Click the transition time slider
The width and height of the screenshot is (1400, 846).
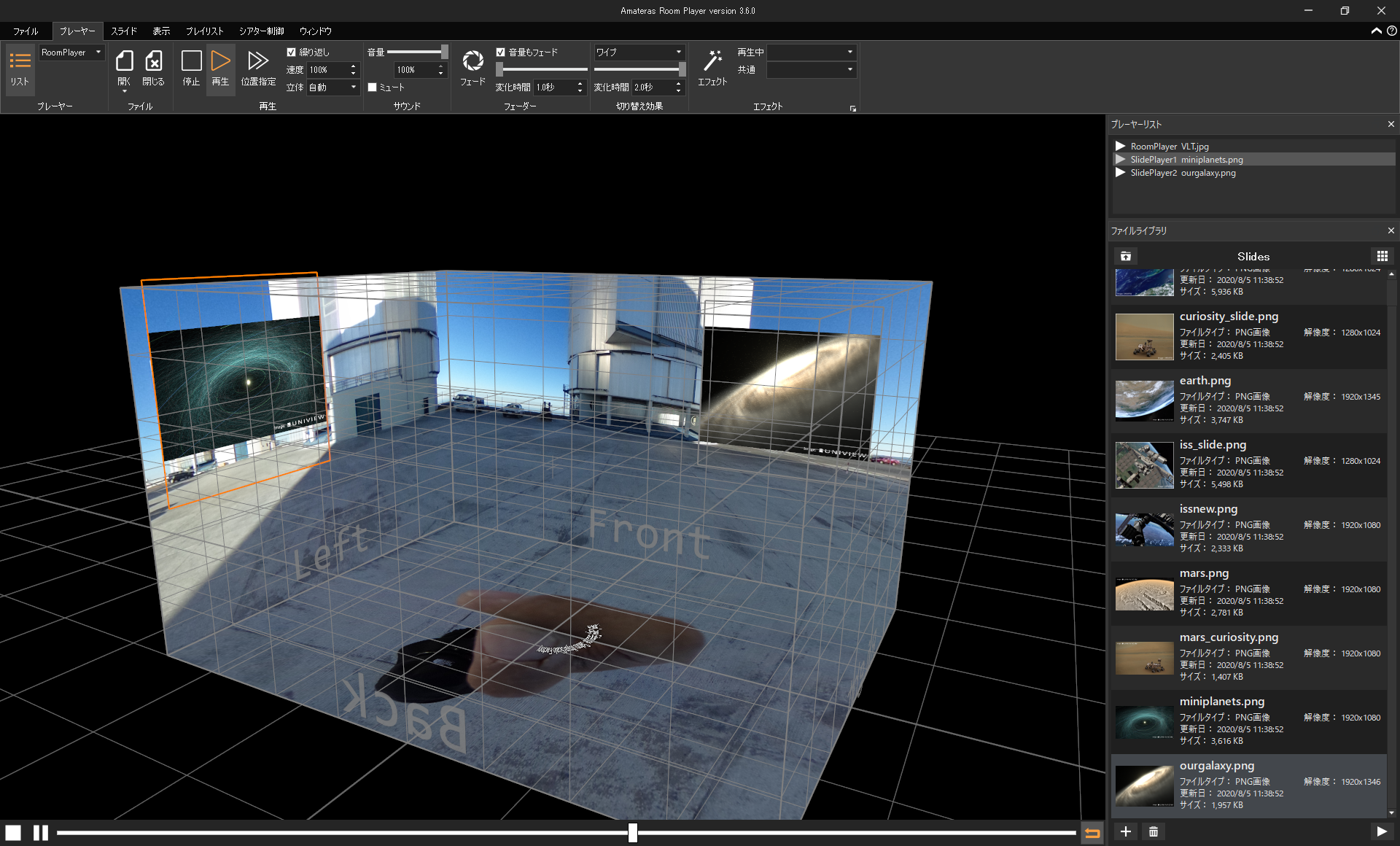coord(639,69)
